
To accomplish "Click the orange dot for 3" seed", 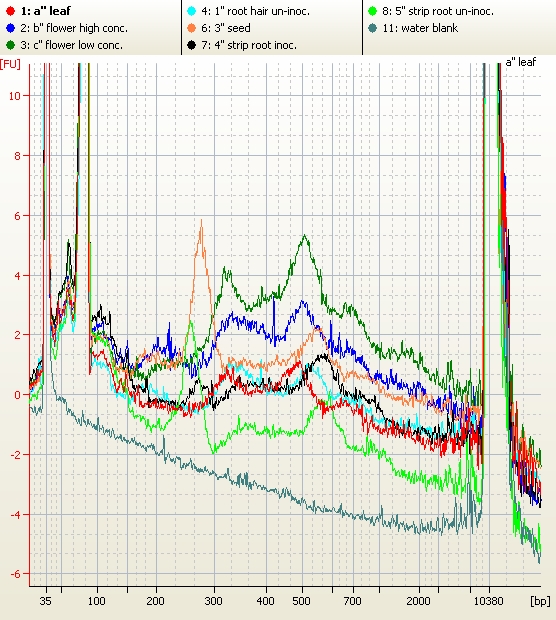I will 191,28.
